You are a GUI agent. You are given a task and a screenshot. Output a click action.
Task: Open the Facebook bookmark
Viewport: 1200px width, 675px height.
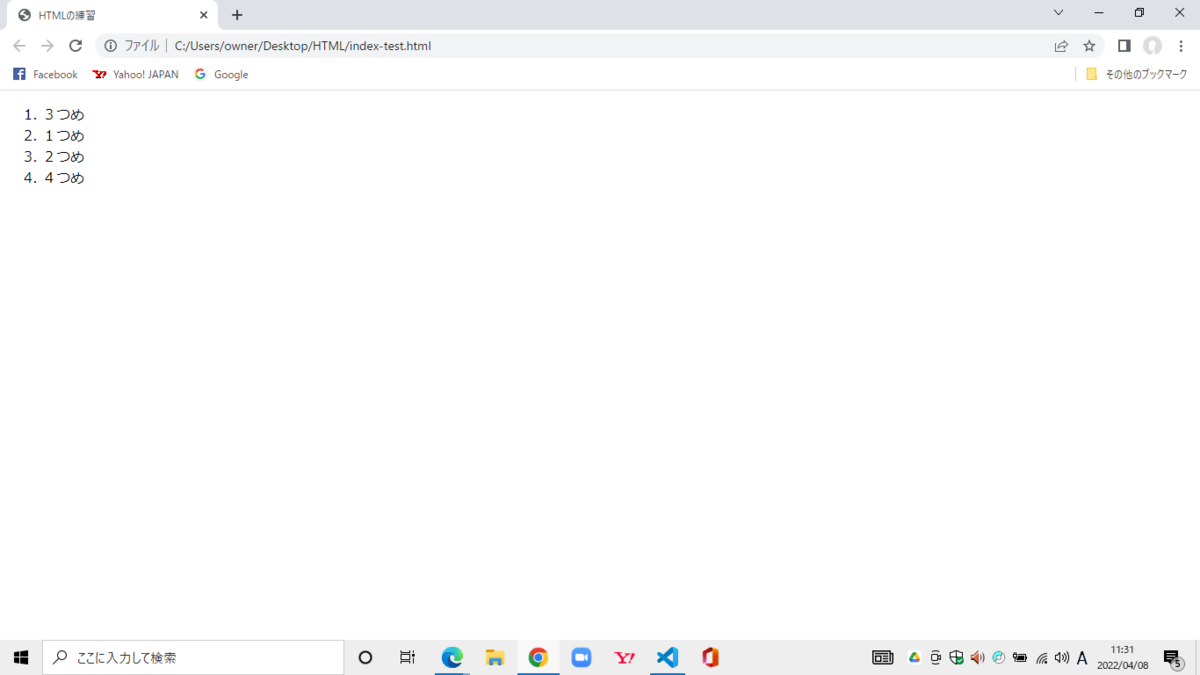(x=45, y=75)
